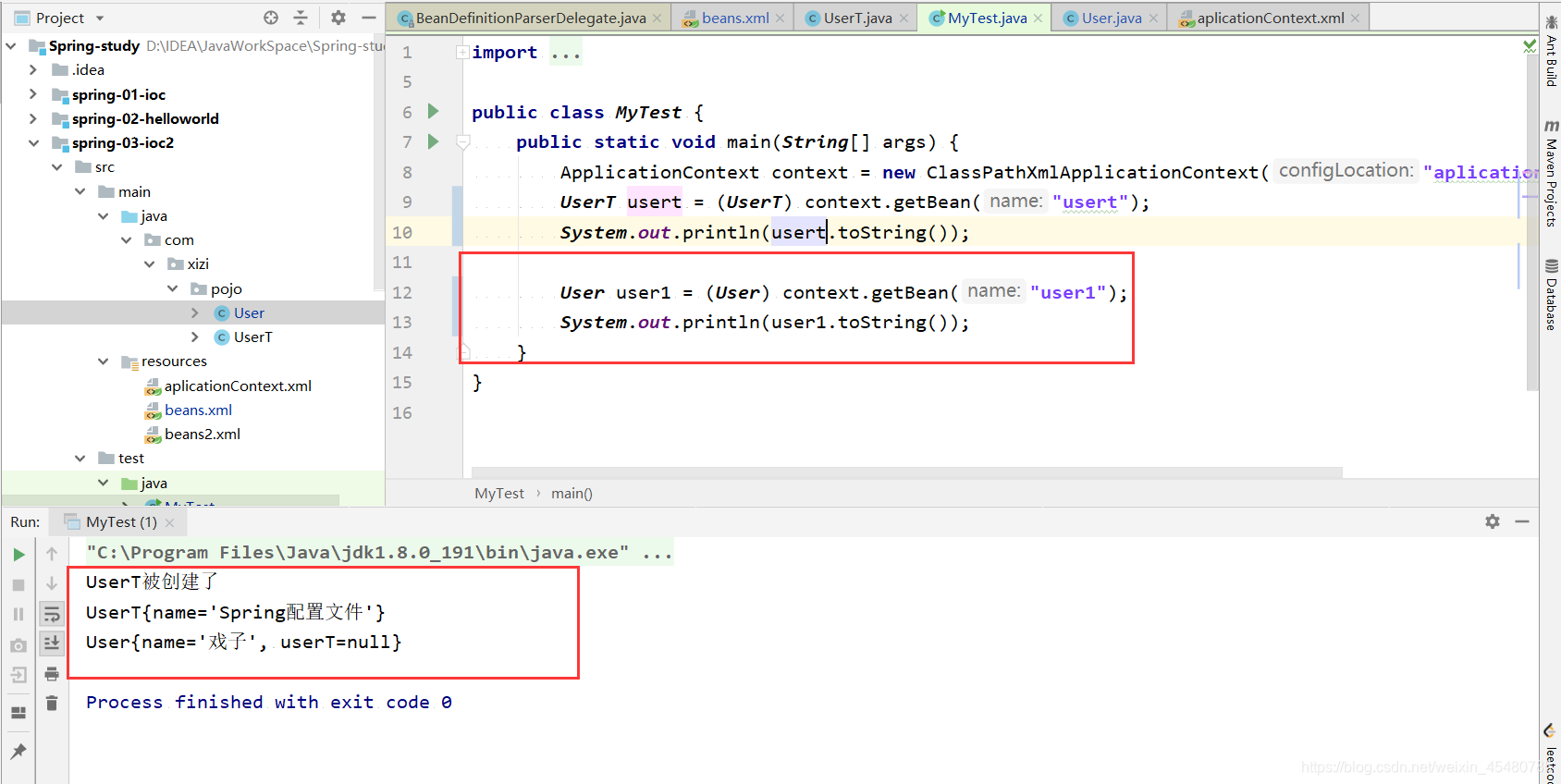1561x784 pixels.
Task: Click the editor horizontal scrollbar
Action: (x=906, y=472)
